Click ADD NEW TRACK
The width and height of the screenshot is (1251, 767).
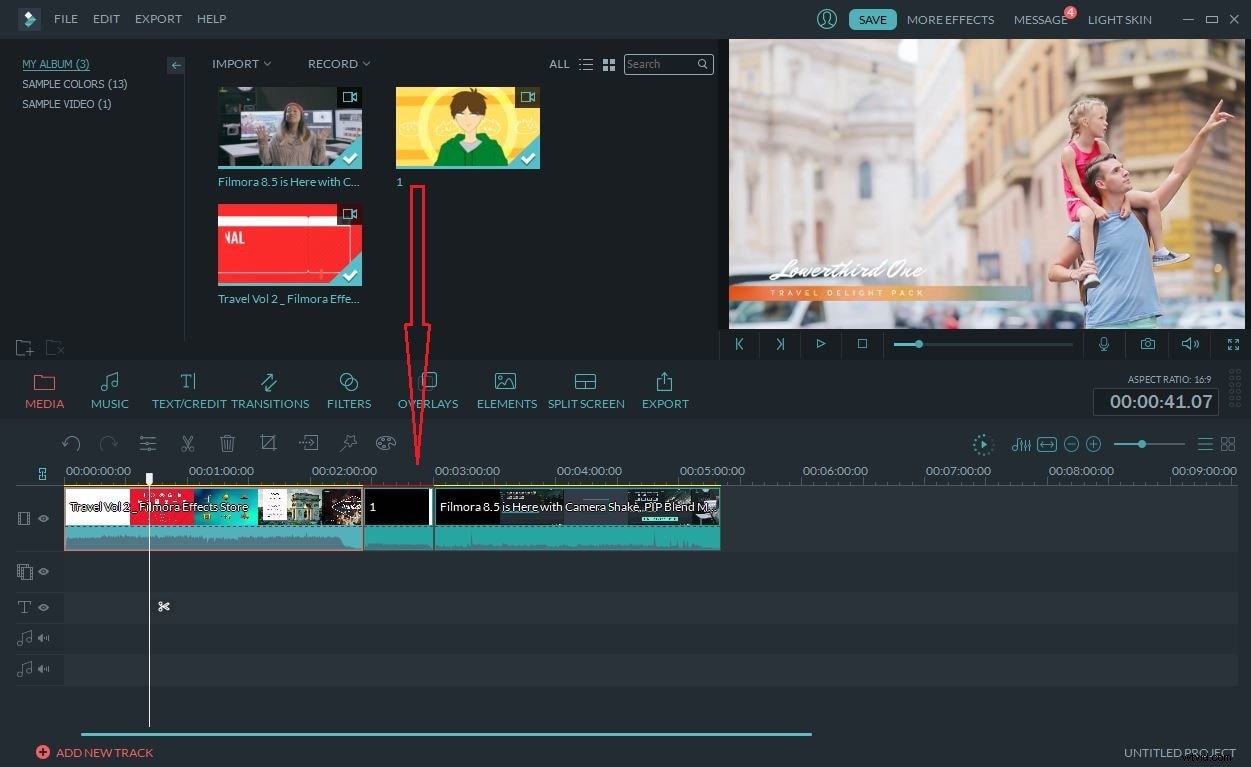point(95,752)
